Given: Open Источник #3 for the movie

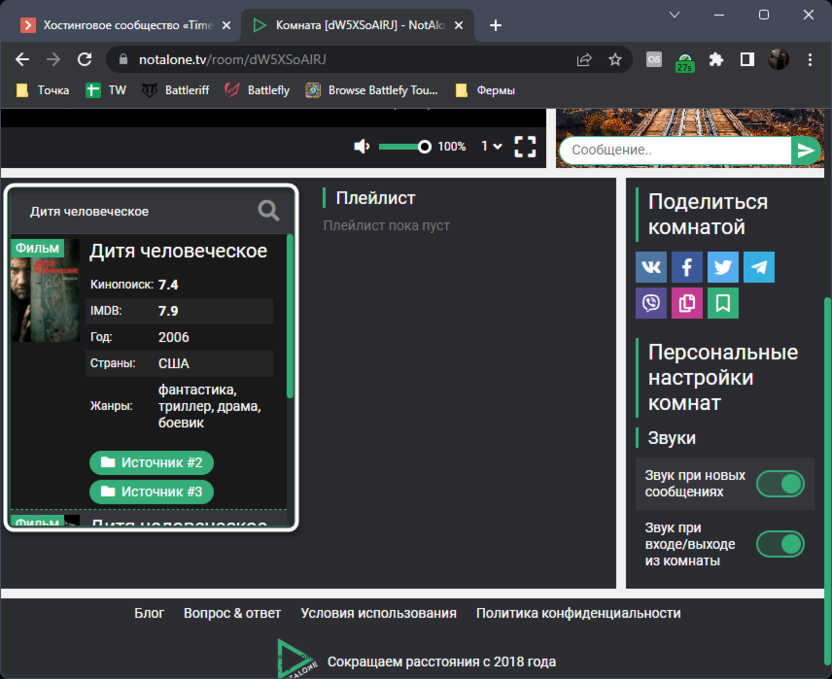Looking at the screenshot, I should click(x=152, y=492).
